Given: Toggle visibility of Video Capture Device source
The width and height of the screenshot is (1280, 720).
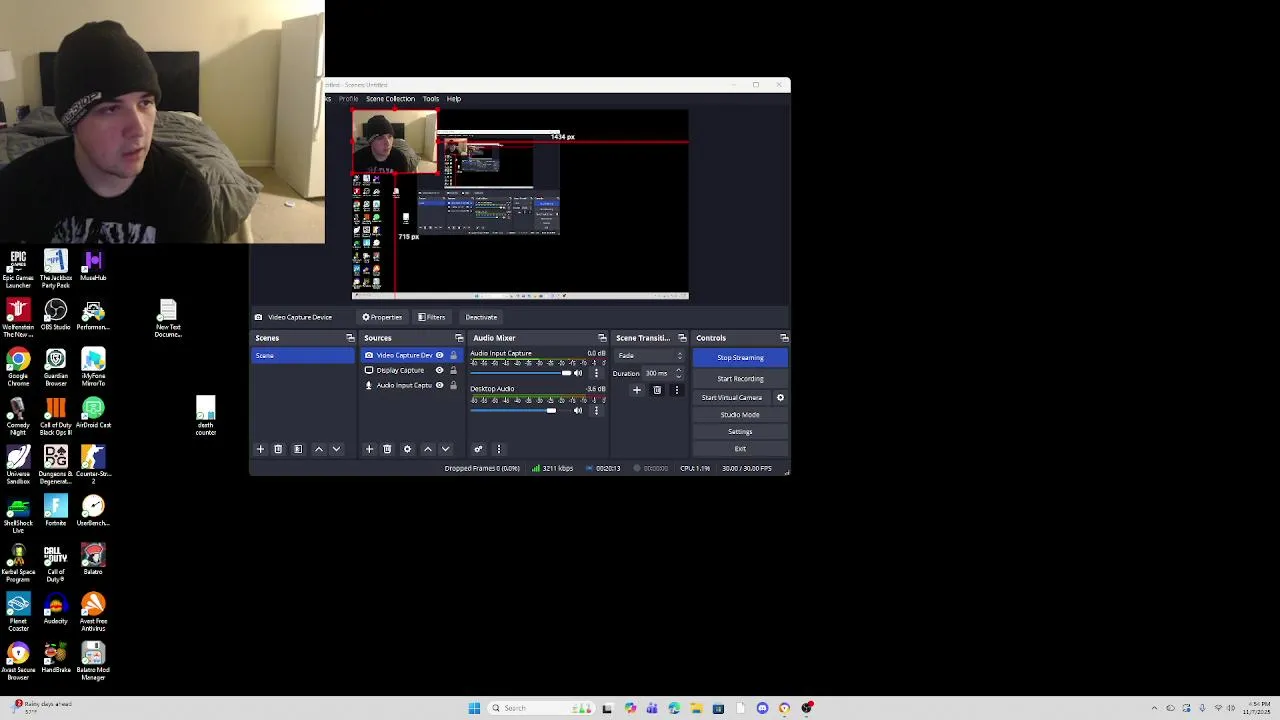Looking at the screenshot, I should (439, 355).
